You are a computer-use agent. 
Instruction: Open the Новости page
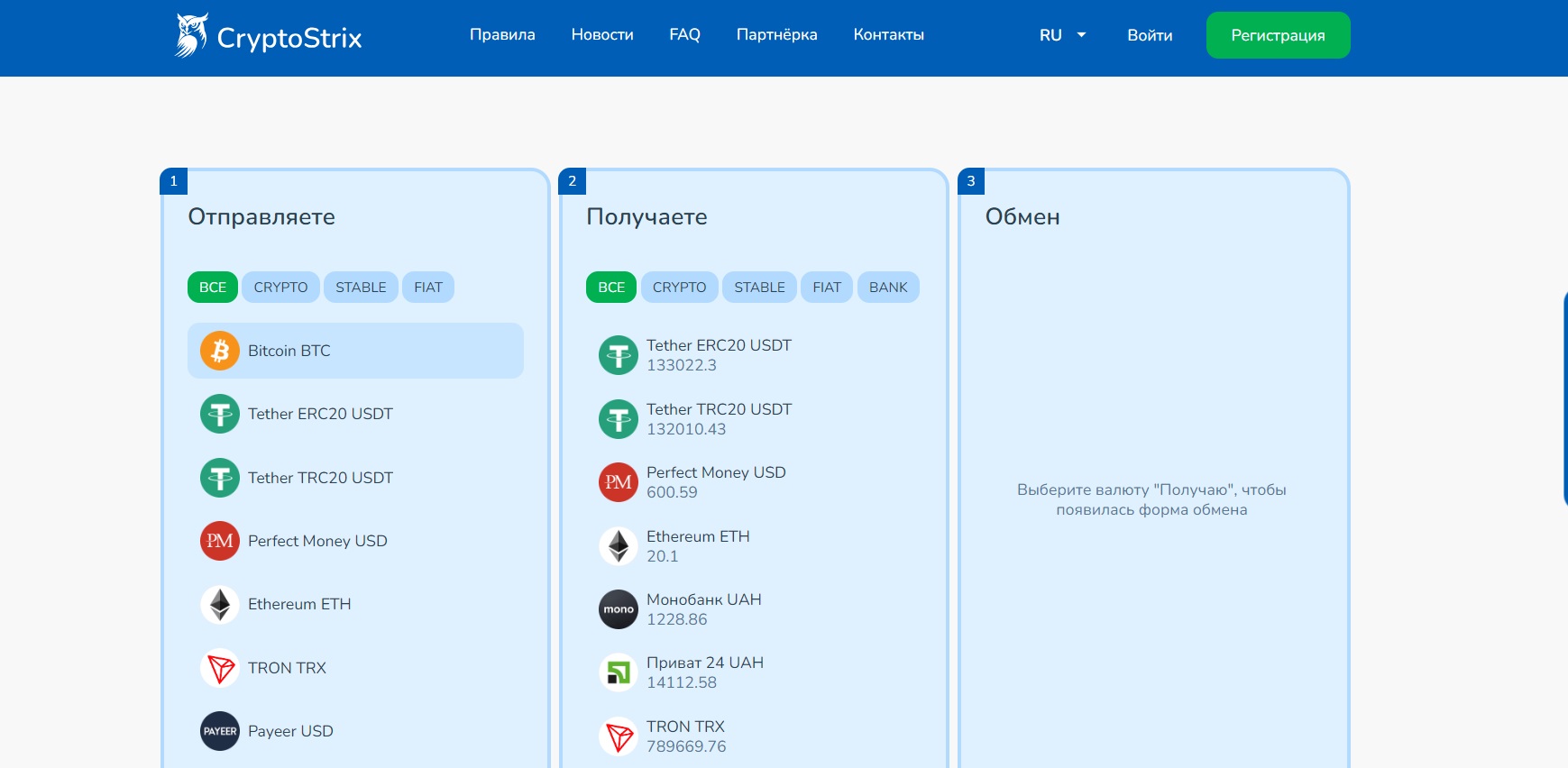(602, 34)
